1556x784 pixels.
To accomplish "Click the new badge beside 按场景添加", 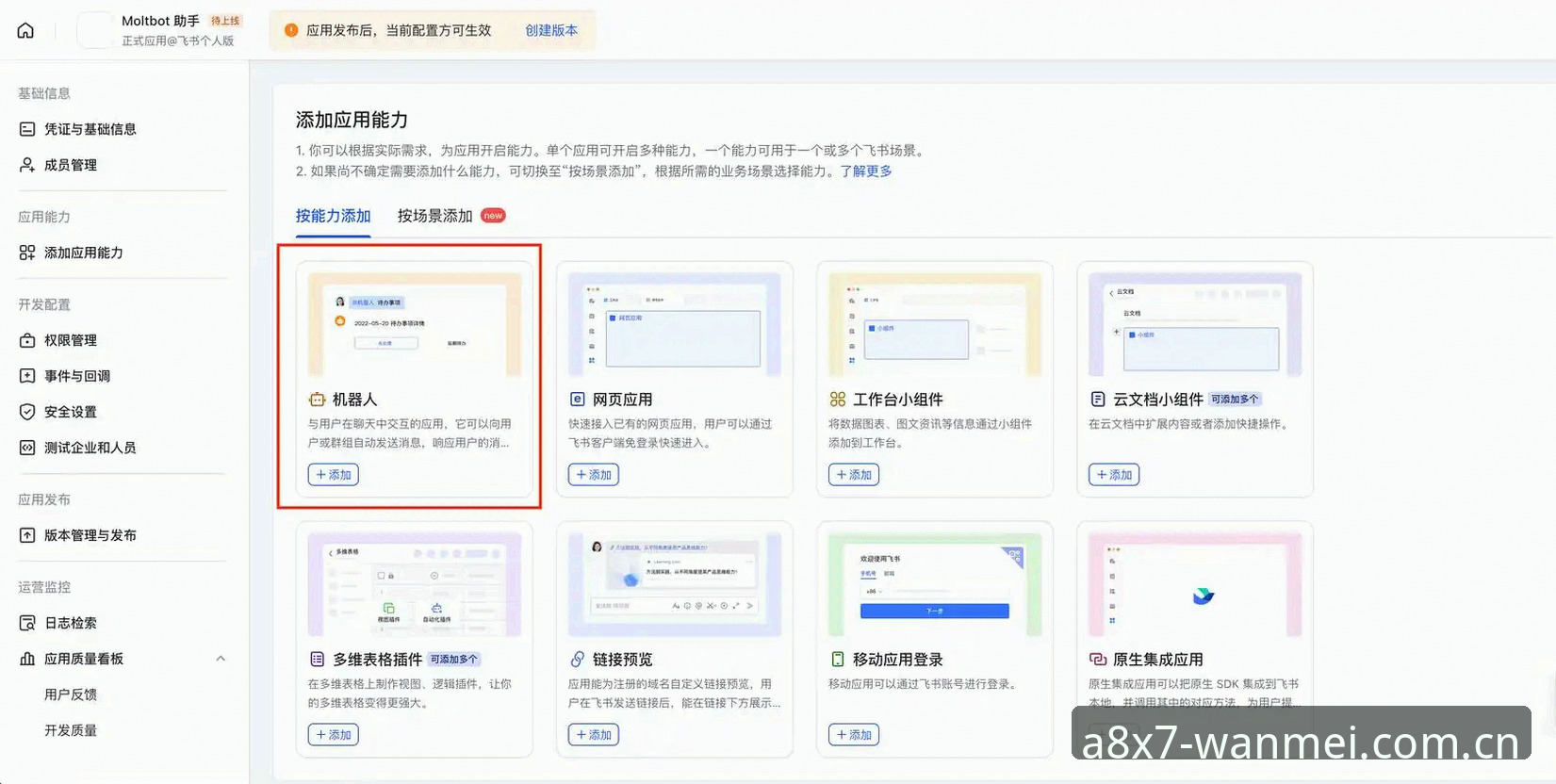I will click(x=493, y=216).
